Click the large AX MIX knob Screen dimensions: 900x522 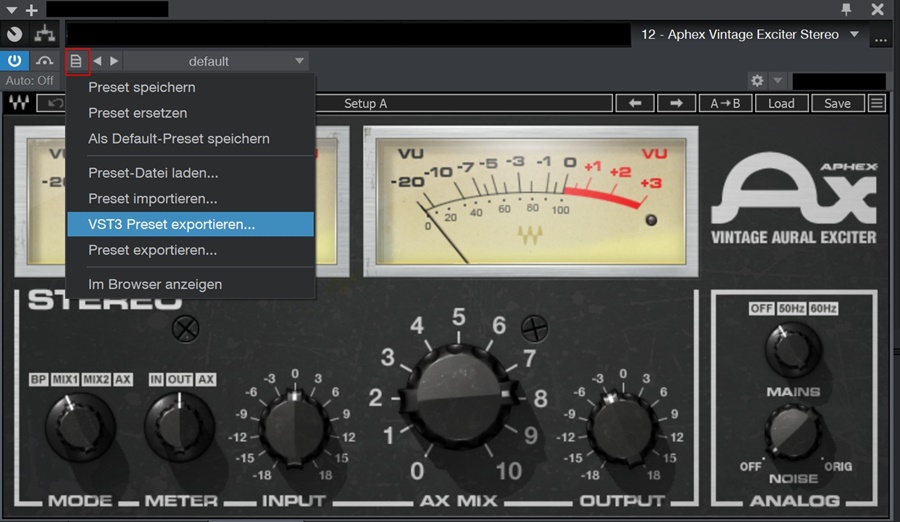click(459, 396)
